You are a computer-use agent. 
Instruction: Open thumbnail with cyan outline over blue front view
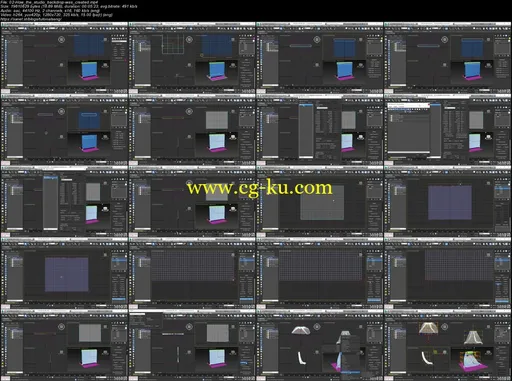[x=64, y=130]
